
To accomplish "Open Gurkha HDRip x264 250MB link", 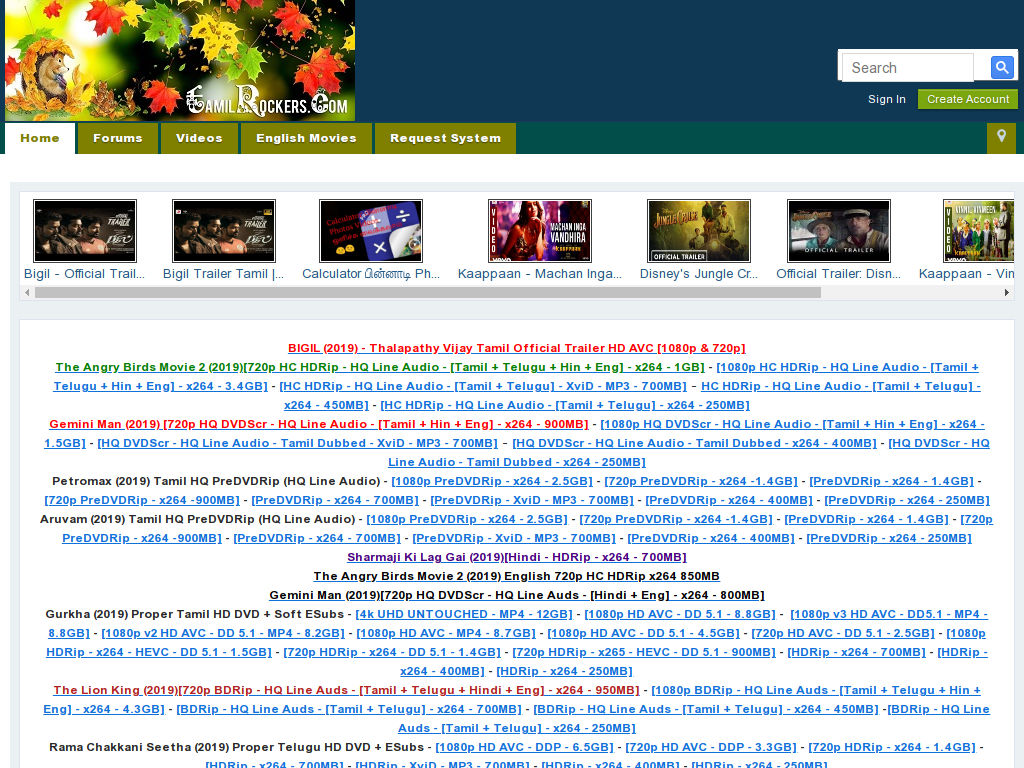I will point(564,671).
